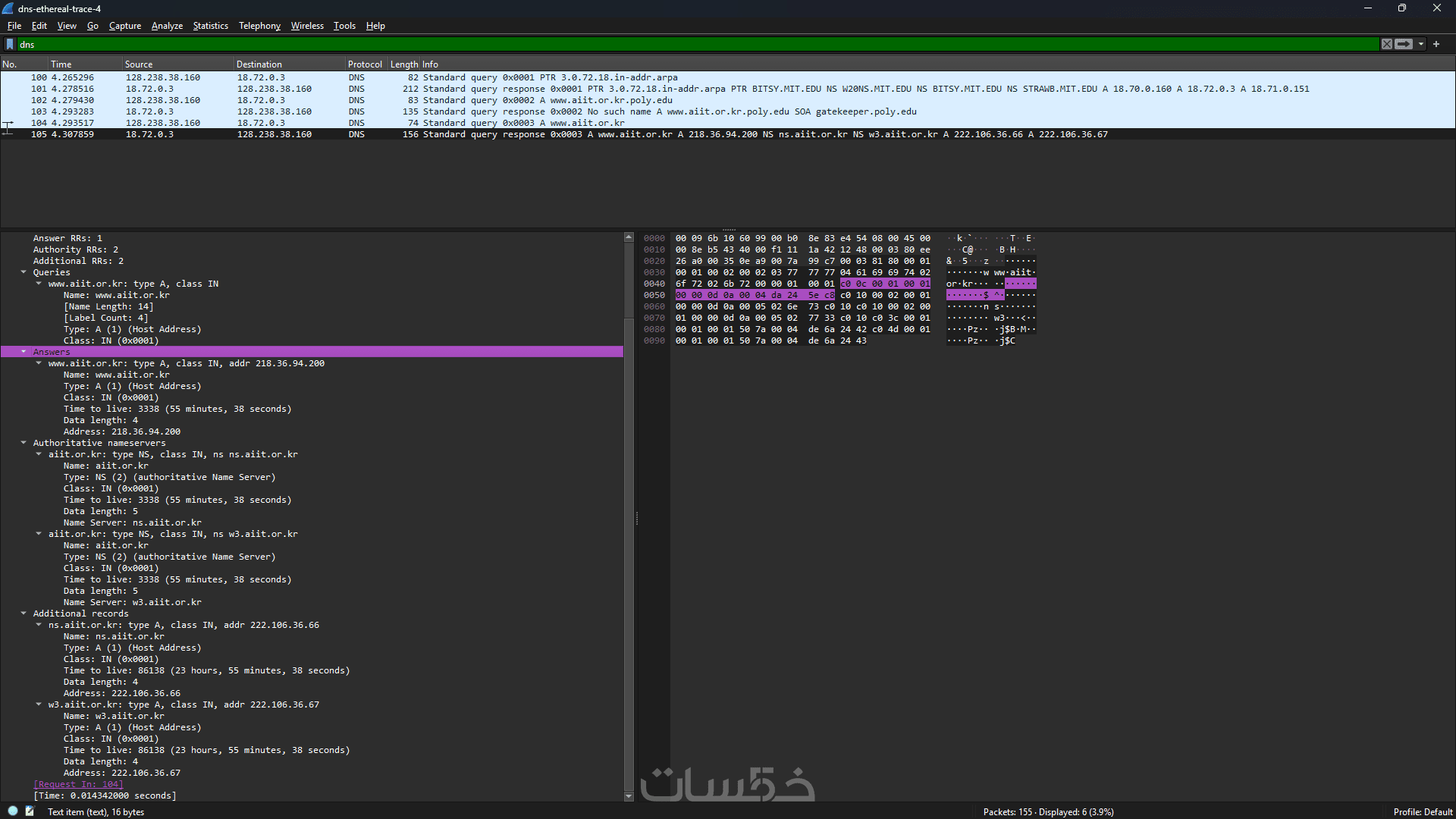Click the display filter bookmark icon

(10, 45)
